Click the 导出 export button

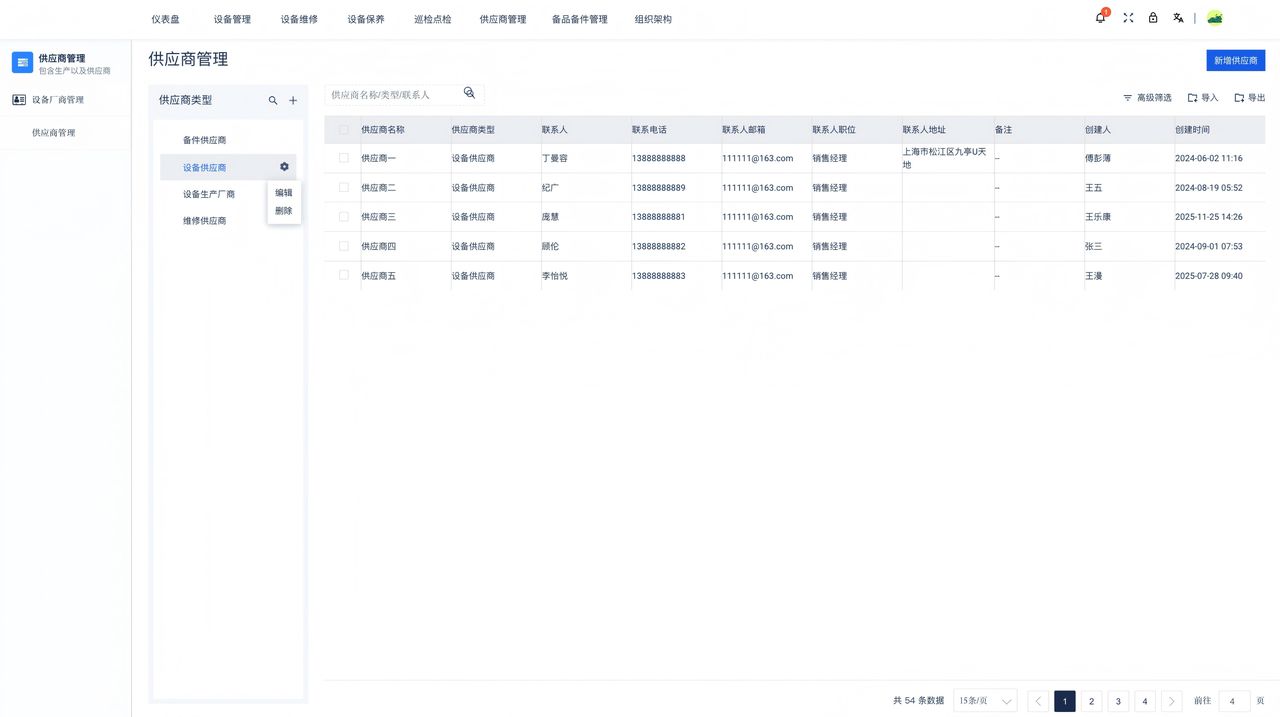point(1250,98)
